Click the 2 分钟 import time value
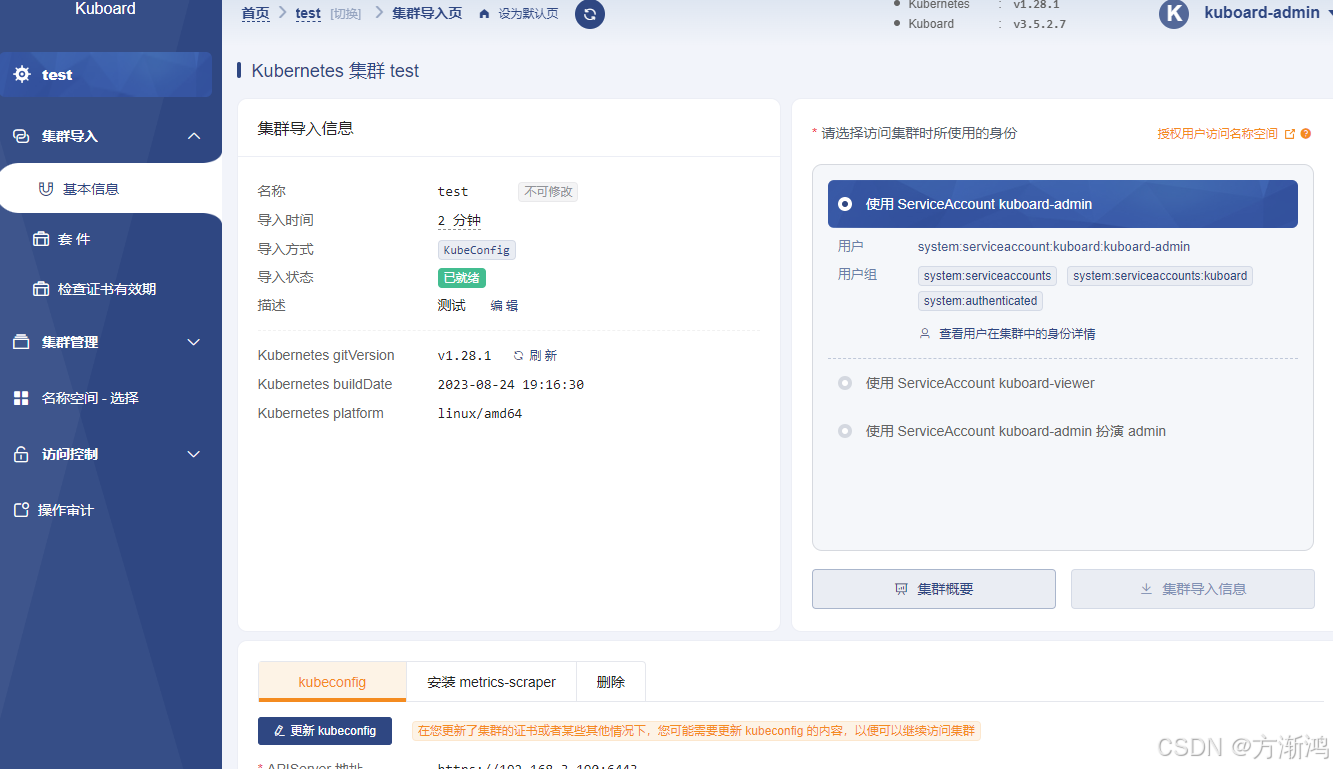 460,220
